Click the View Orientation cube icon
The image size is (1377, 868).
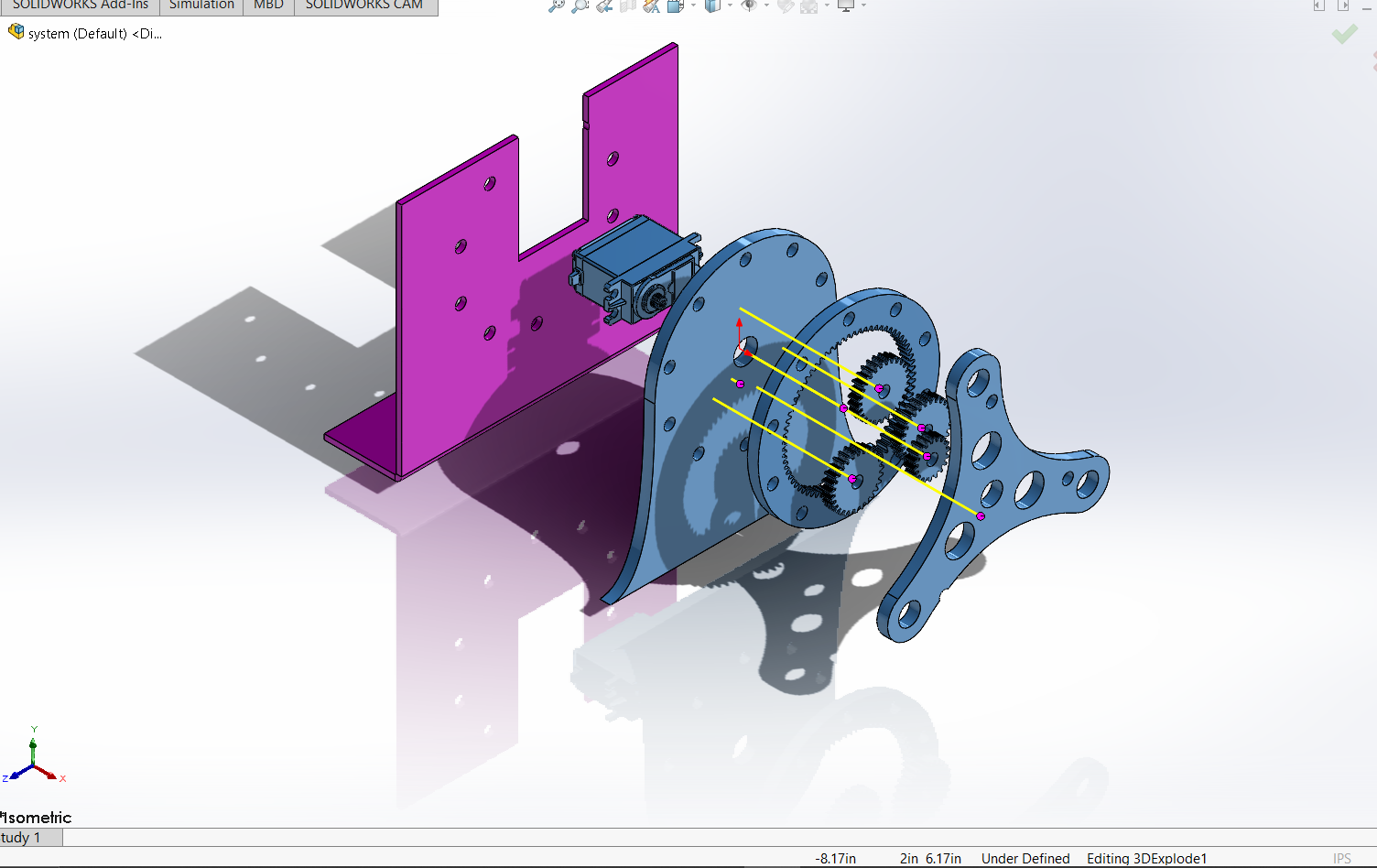[x=676, y=5]
